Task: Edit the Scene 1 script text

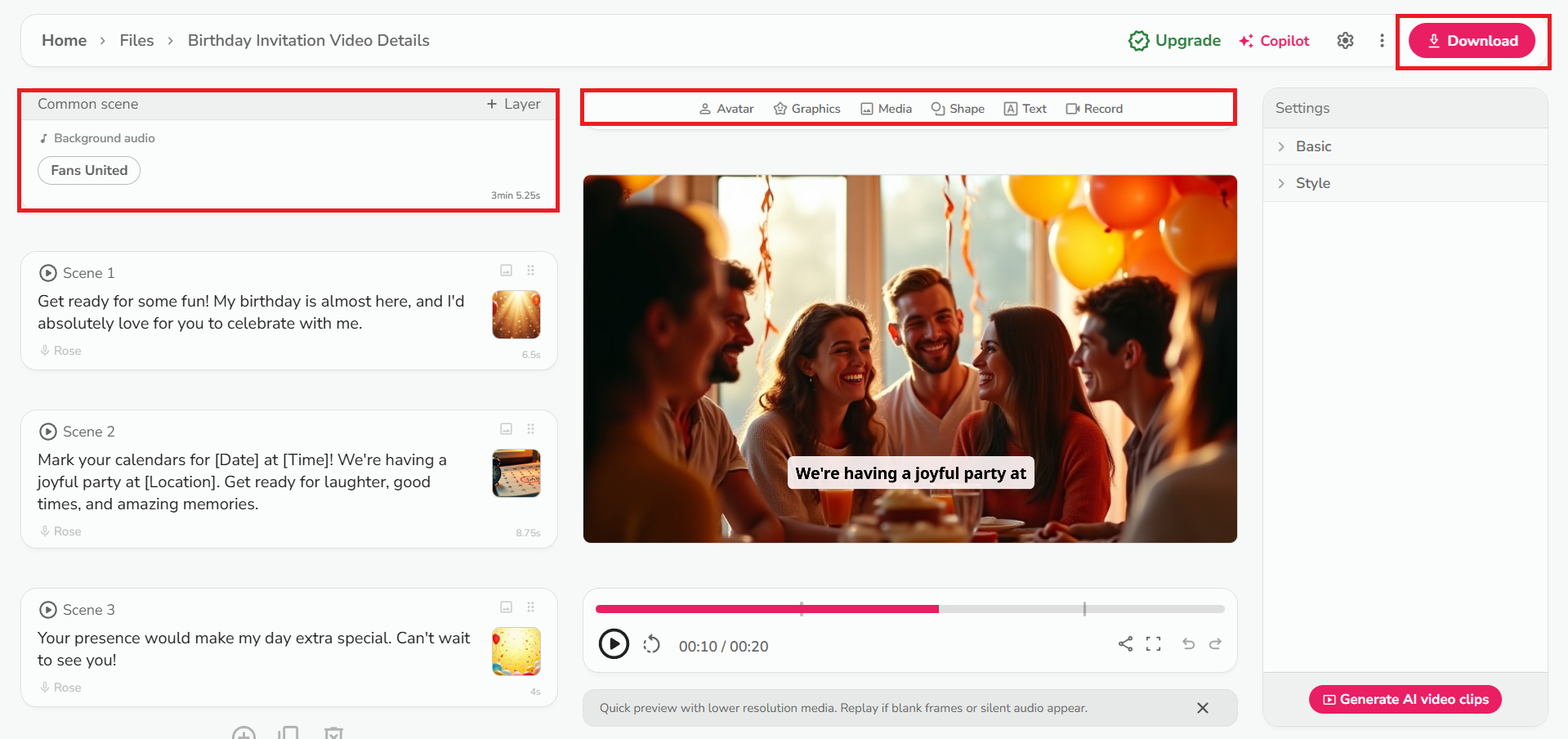Action: click(x=251, y=312)
